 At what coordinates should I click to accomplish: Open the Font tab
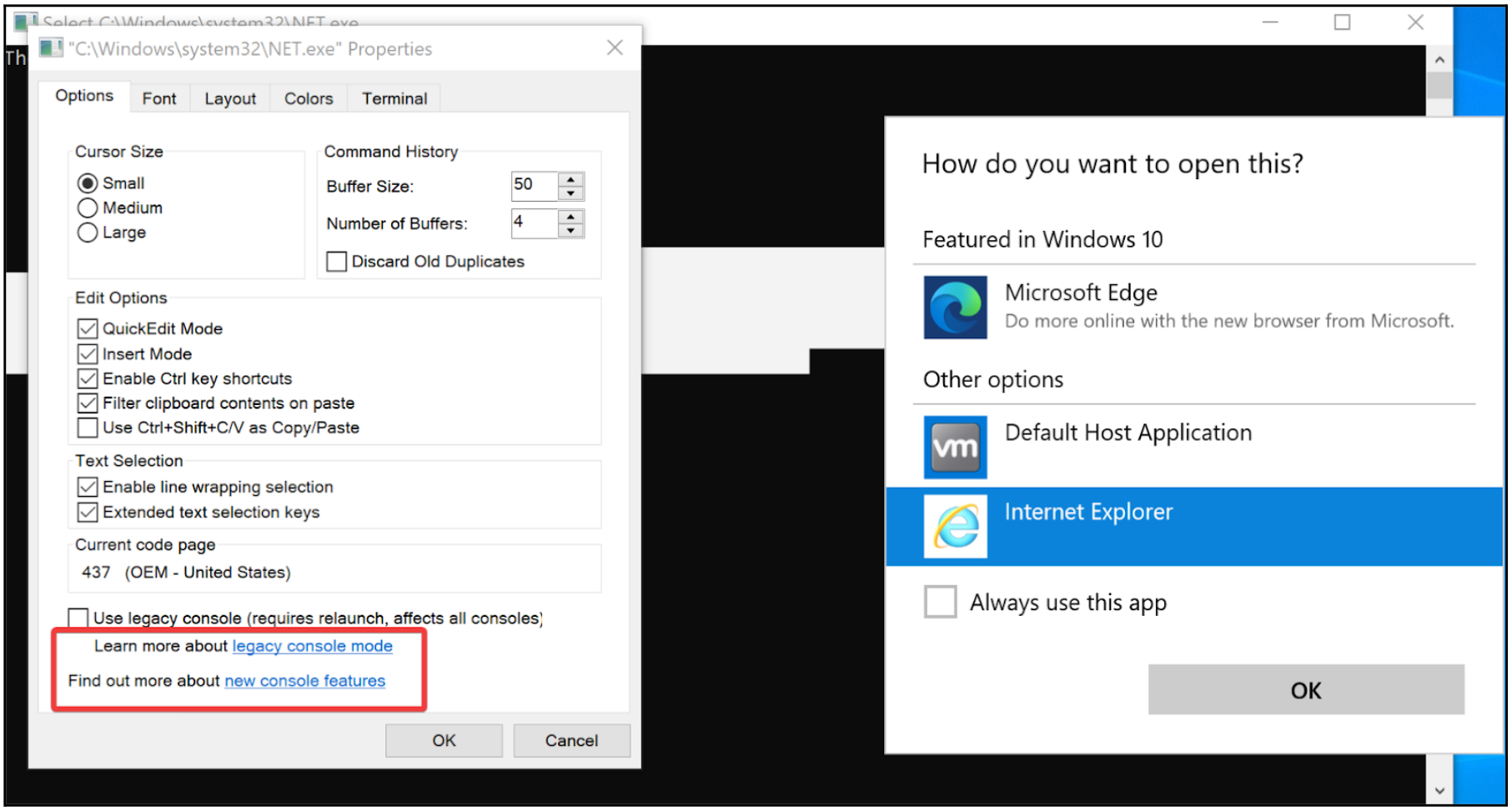(x=159, y=98)
